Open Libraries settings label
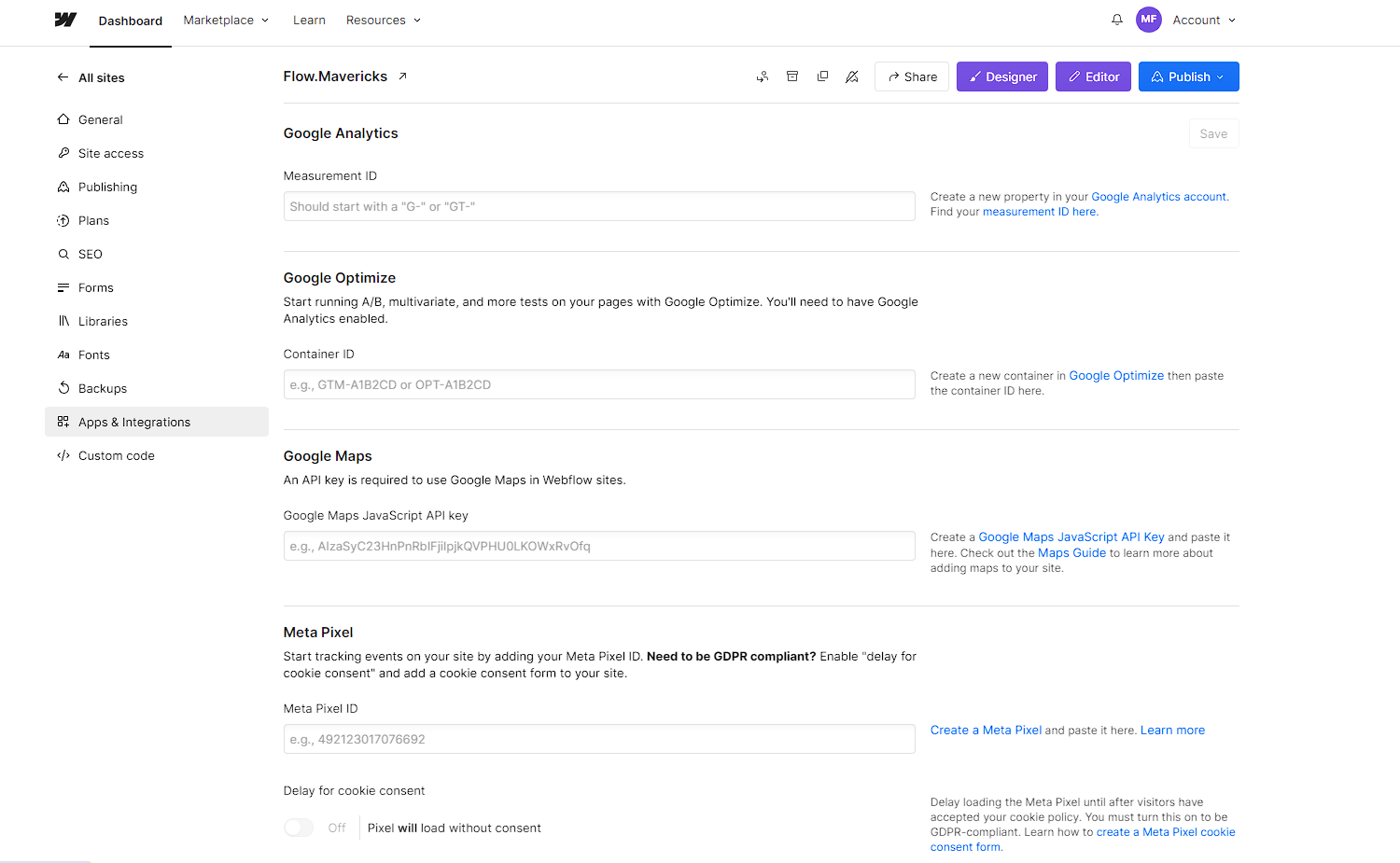The height and width of the screenshot is (863, 1400). click(103, 321)
